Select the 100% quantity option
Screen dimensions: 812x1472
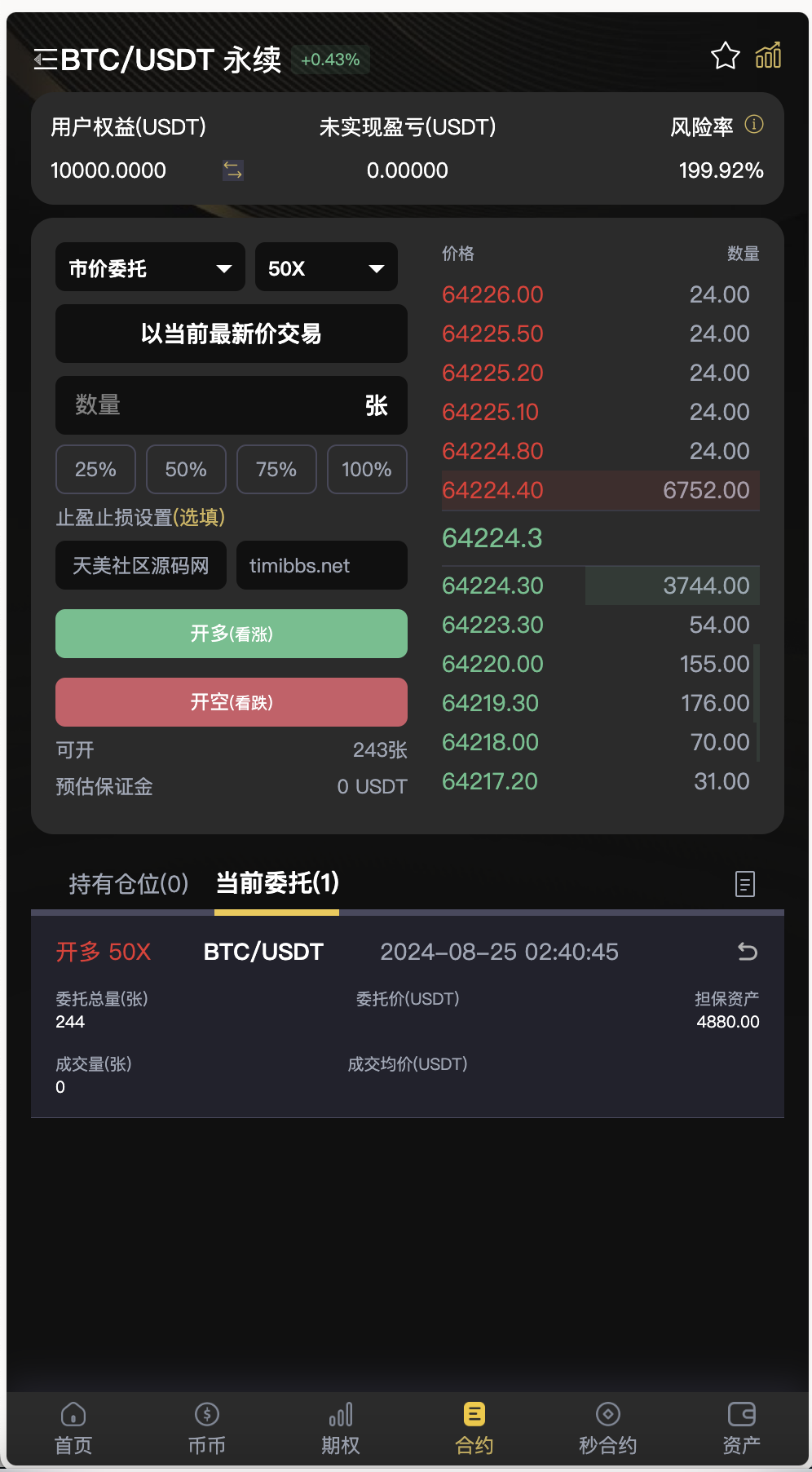[x=367, y=470]
